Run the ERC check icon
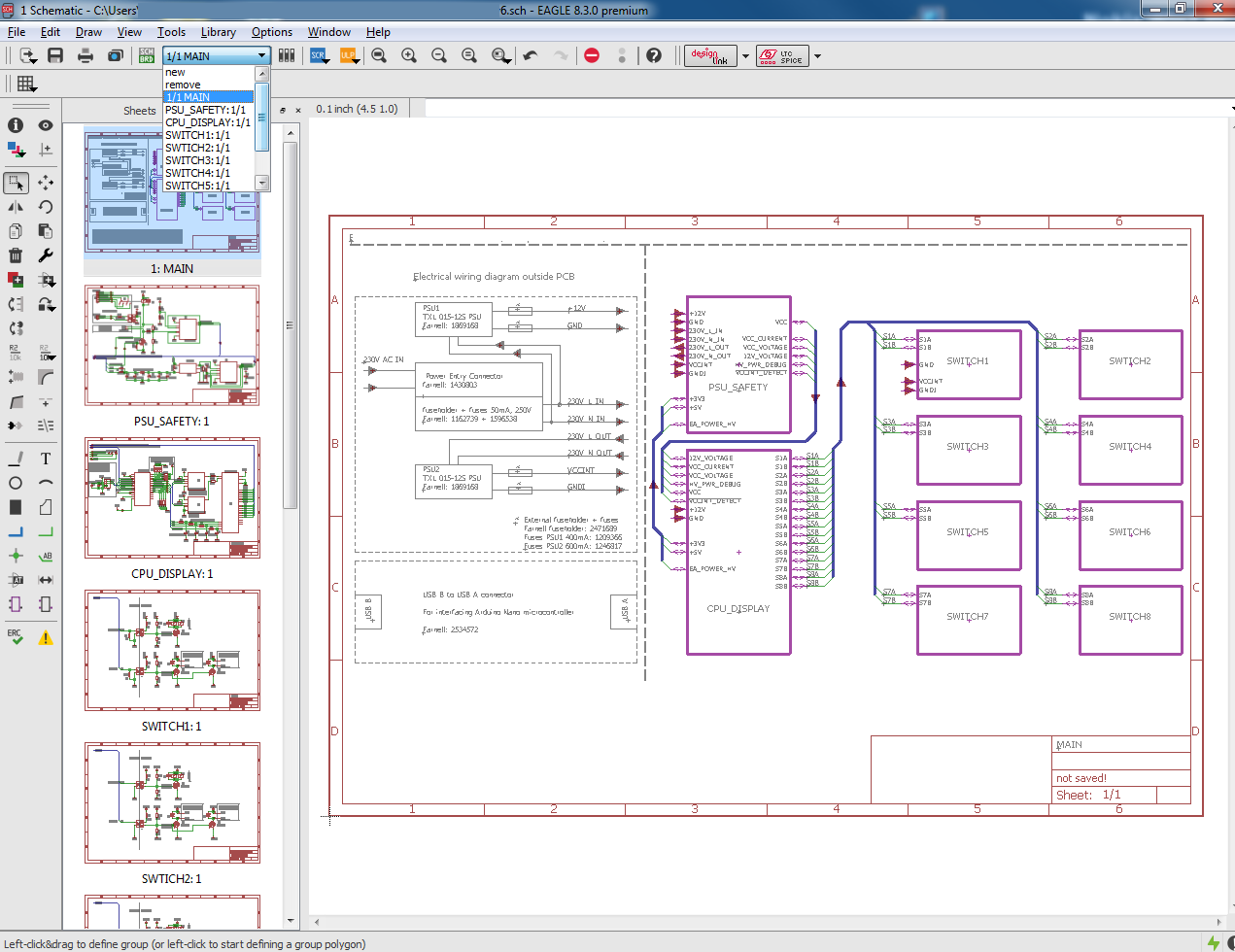This screenshot has height=952, width=1235. pyautogui.click(x=16, y=633)
